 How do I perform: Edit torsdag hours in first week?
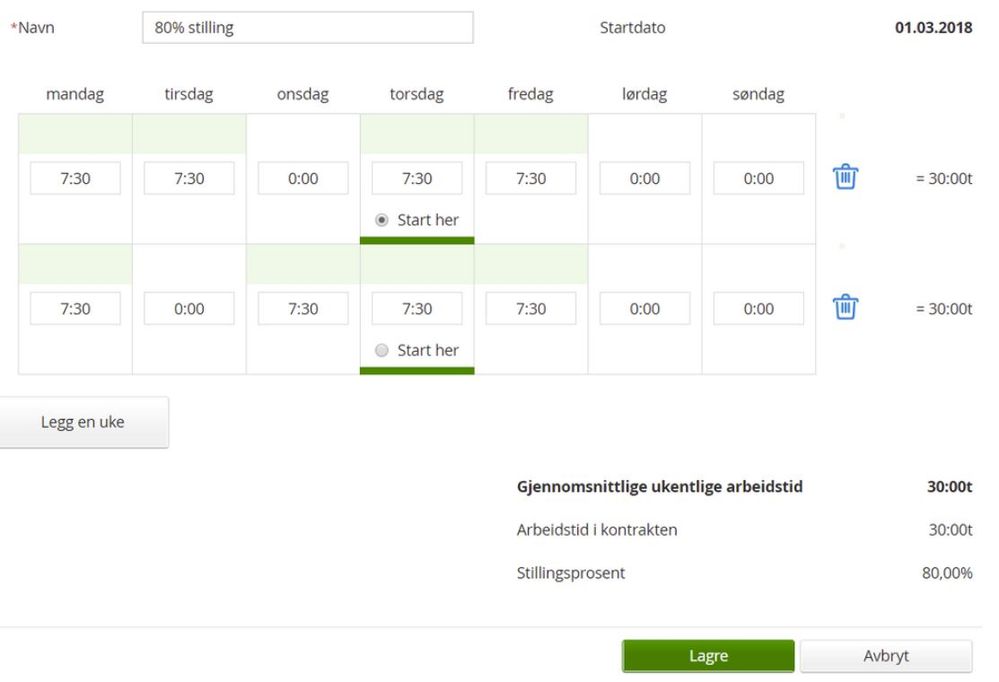click(417, 178)
